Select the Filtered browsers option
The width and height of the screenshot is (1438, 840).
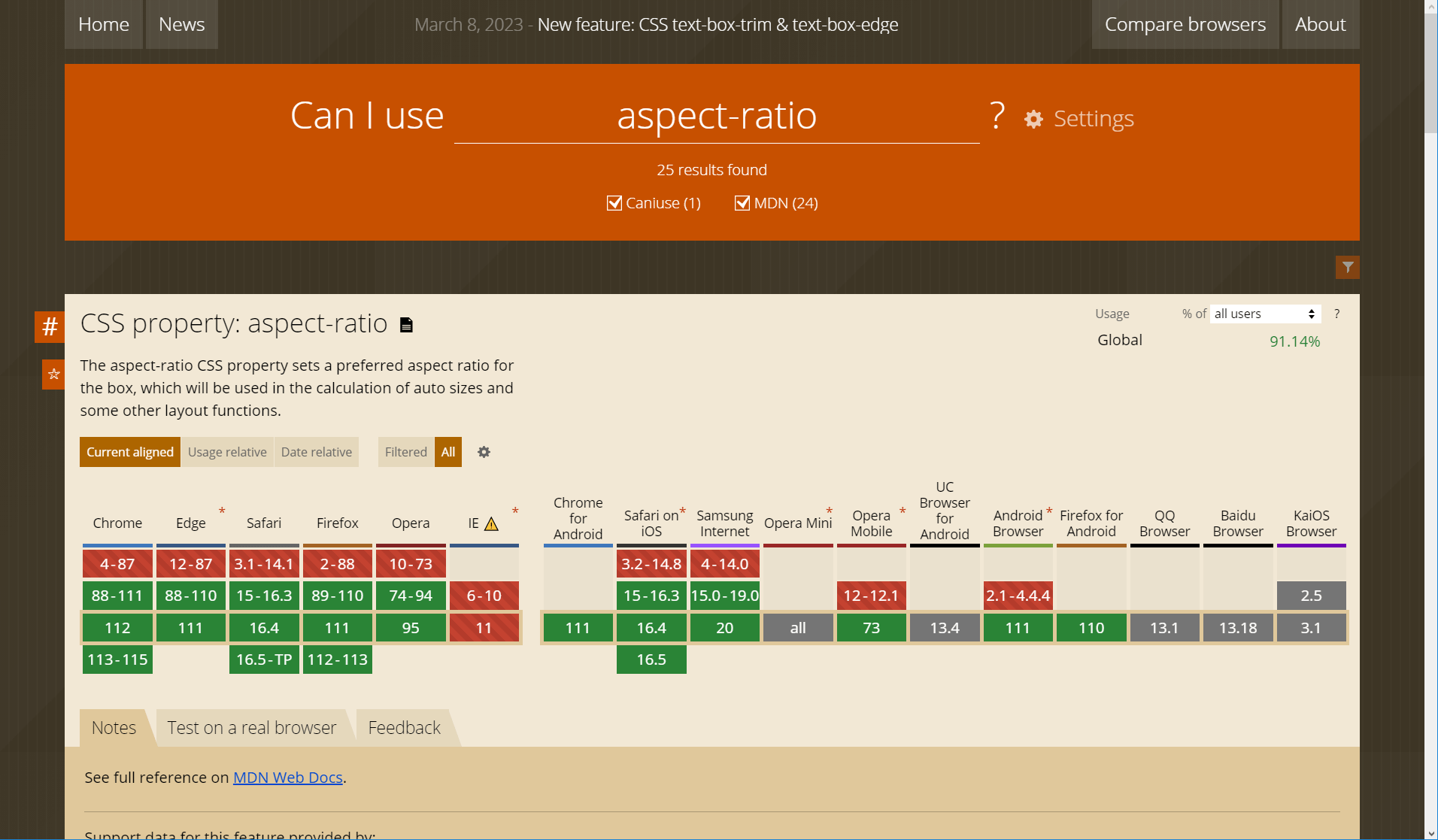406,452
